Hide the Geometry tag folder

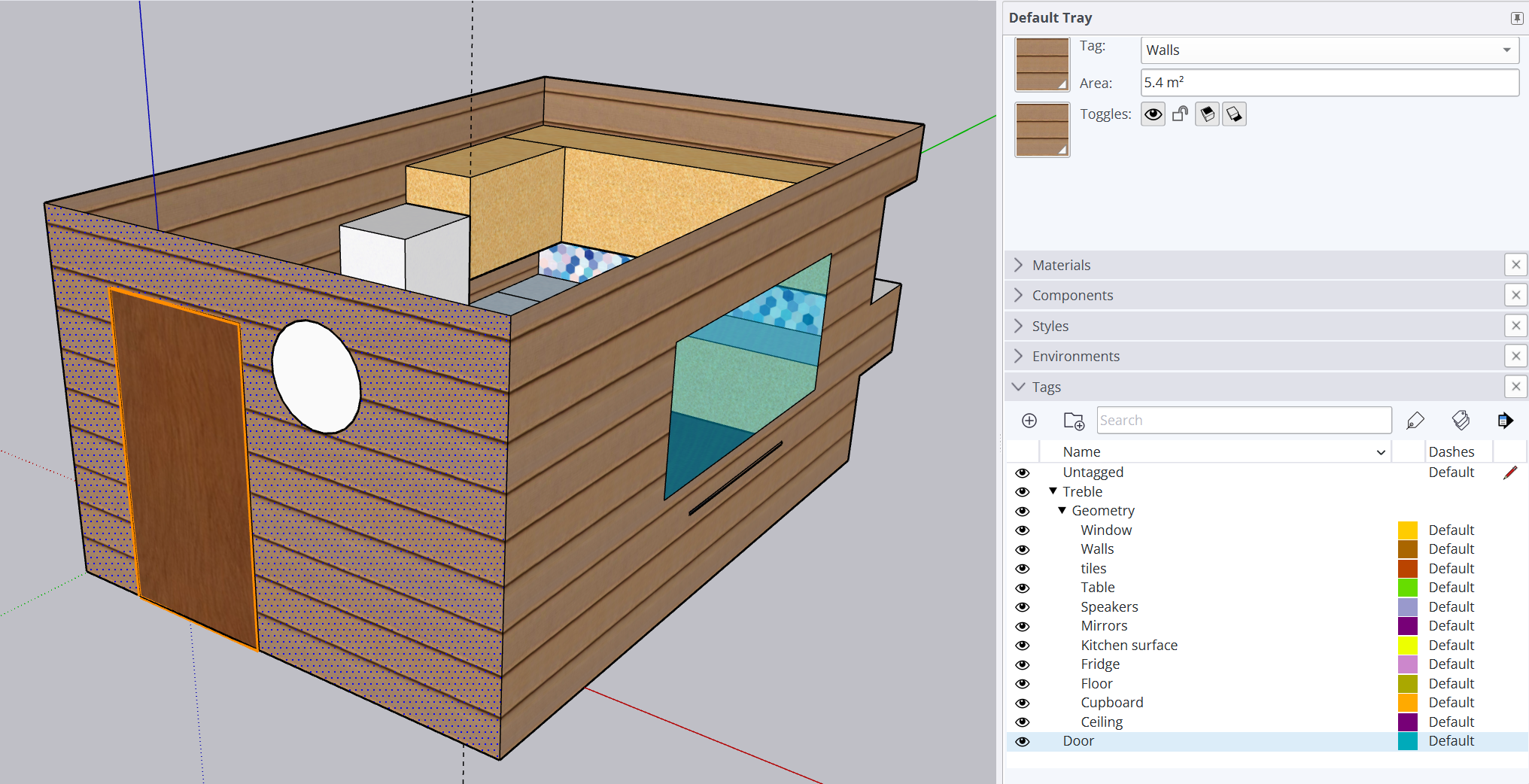1022,511
